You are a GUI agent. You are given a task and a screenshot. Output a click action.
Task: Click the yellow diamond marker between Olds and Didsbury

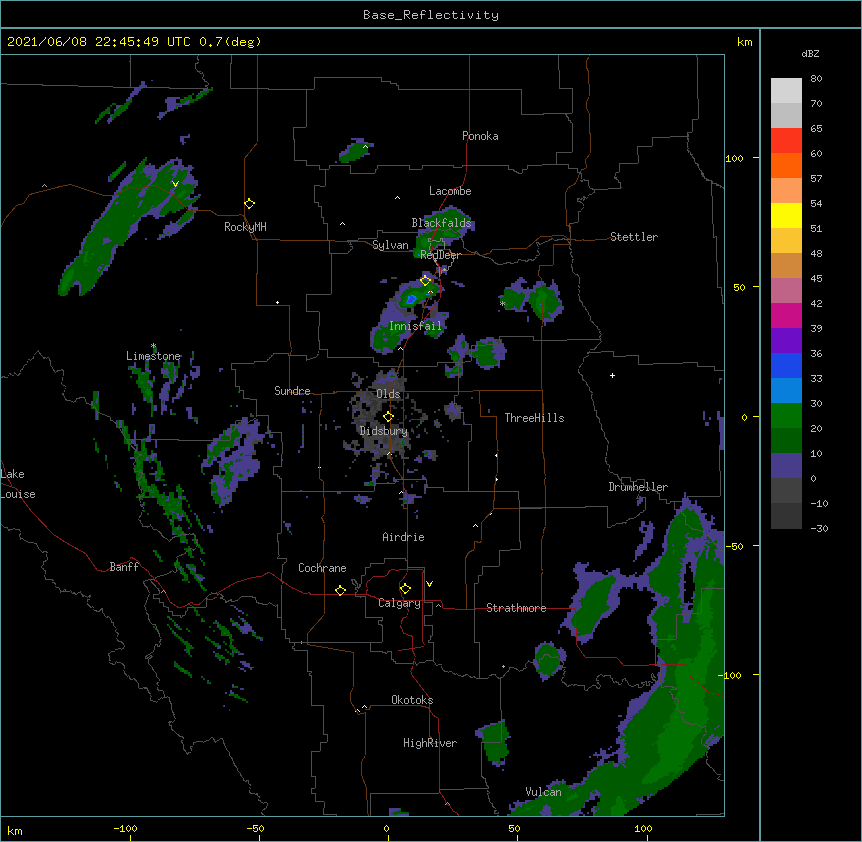pyautogui.click(x=388, y=417)
